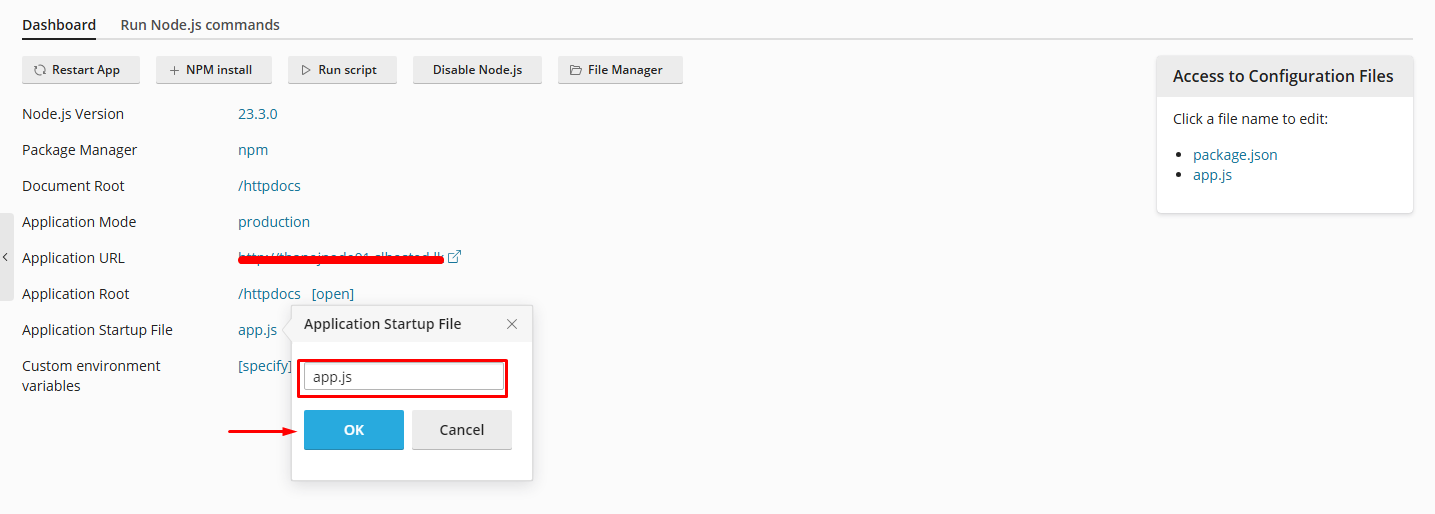Collapse the left sidebar arrow handle
This screenshot has height=514, width=1435.
[x=6, y=257]
